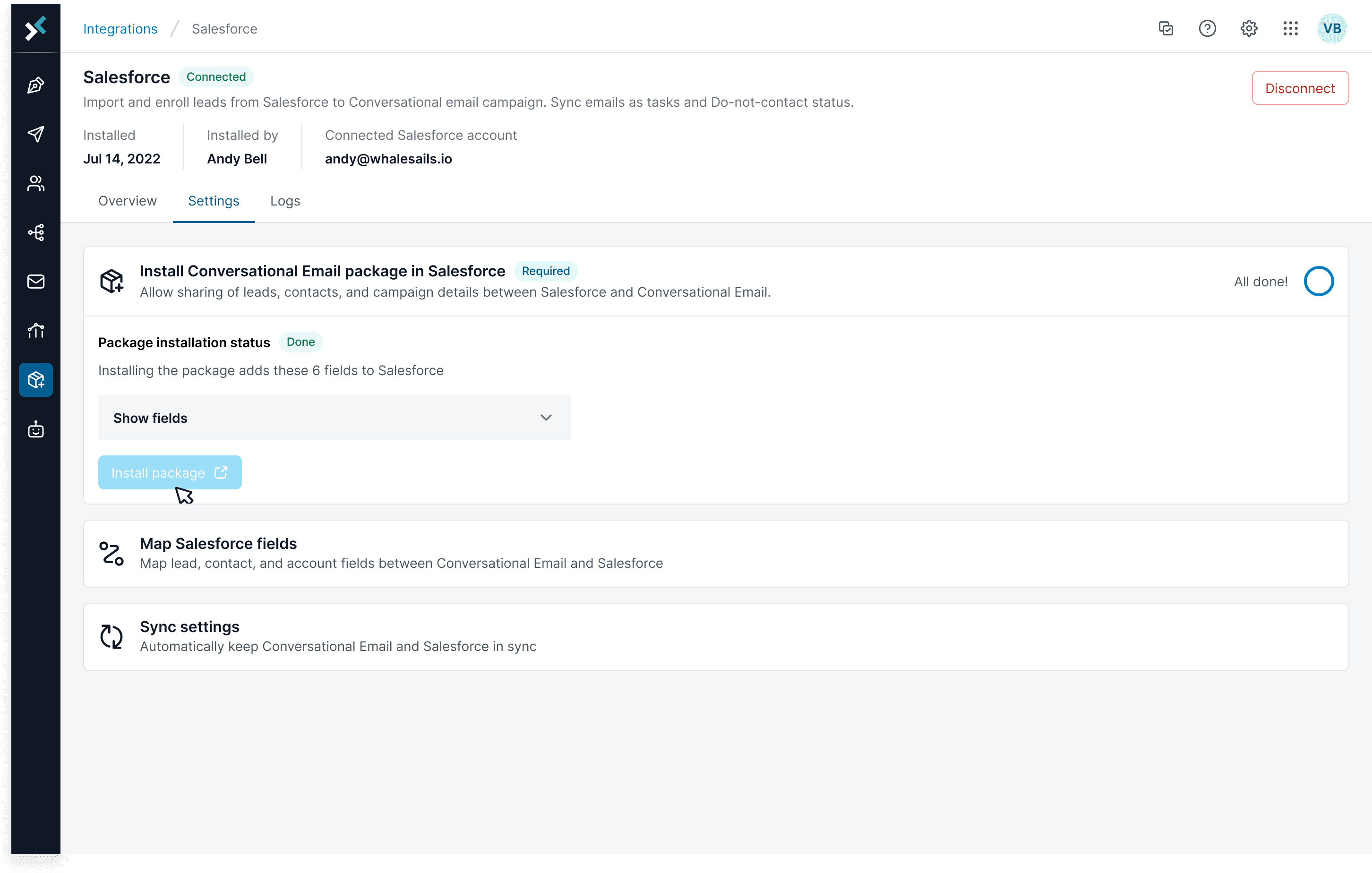Open the workflow nodes icon in sidebar
Viewport: 1372px width, 873px height.
tap(35, 232)
